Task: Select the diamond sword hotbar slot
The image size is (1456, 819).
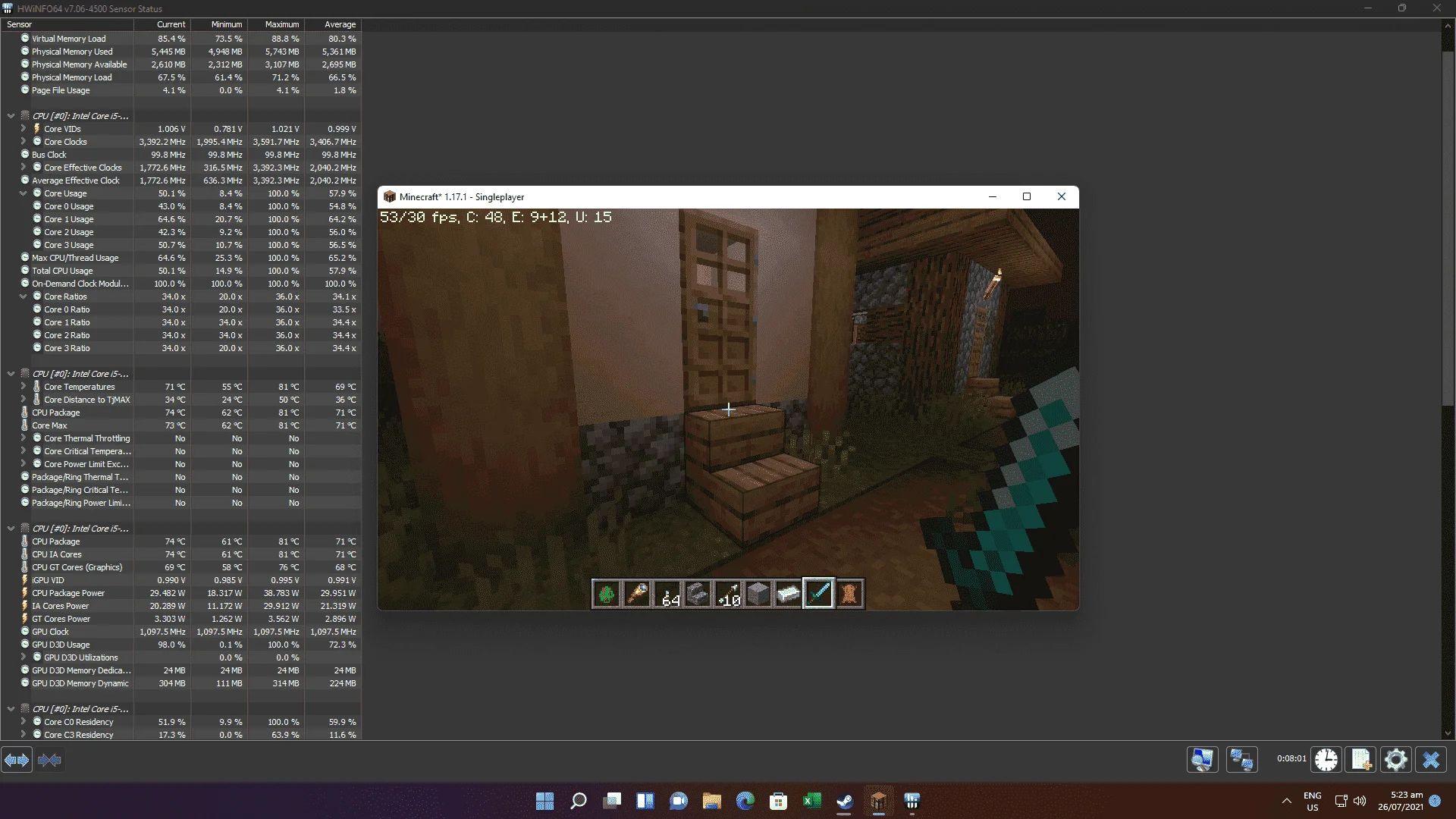Action: pyautogui.click(x=819, y=594)
